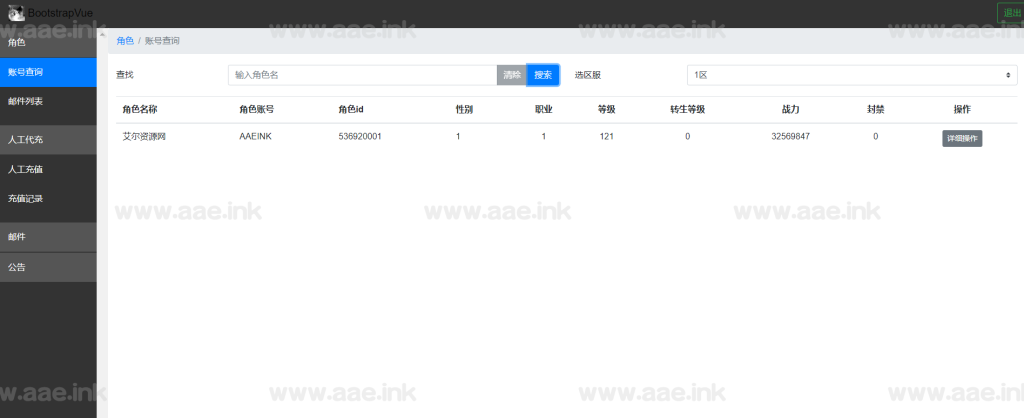Open 邮件列表 in the sidebar

48,102
